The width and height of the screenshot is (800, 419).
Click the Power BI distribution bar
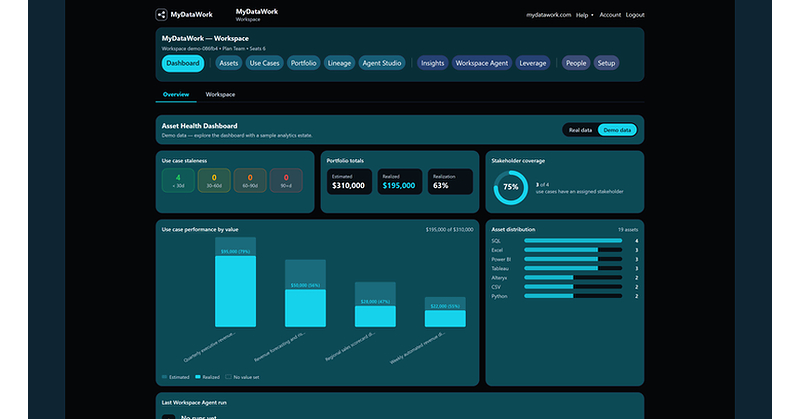tap(573, 259)
